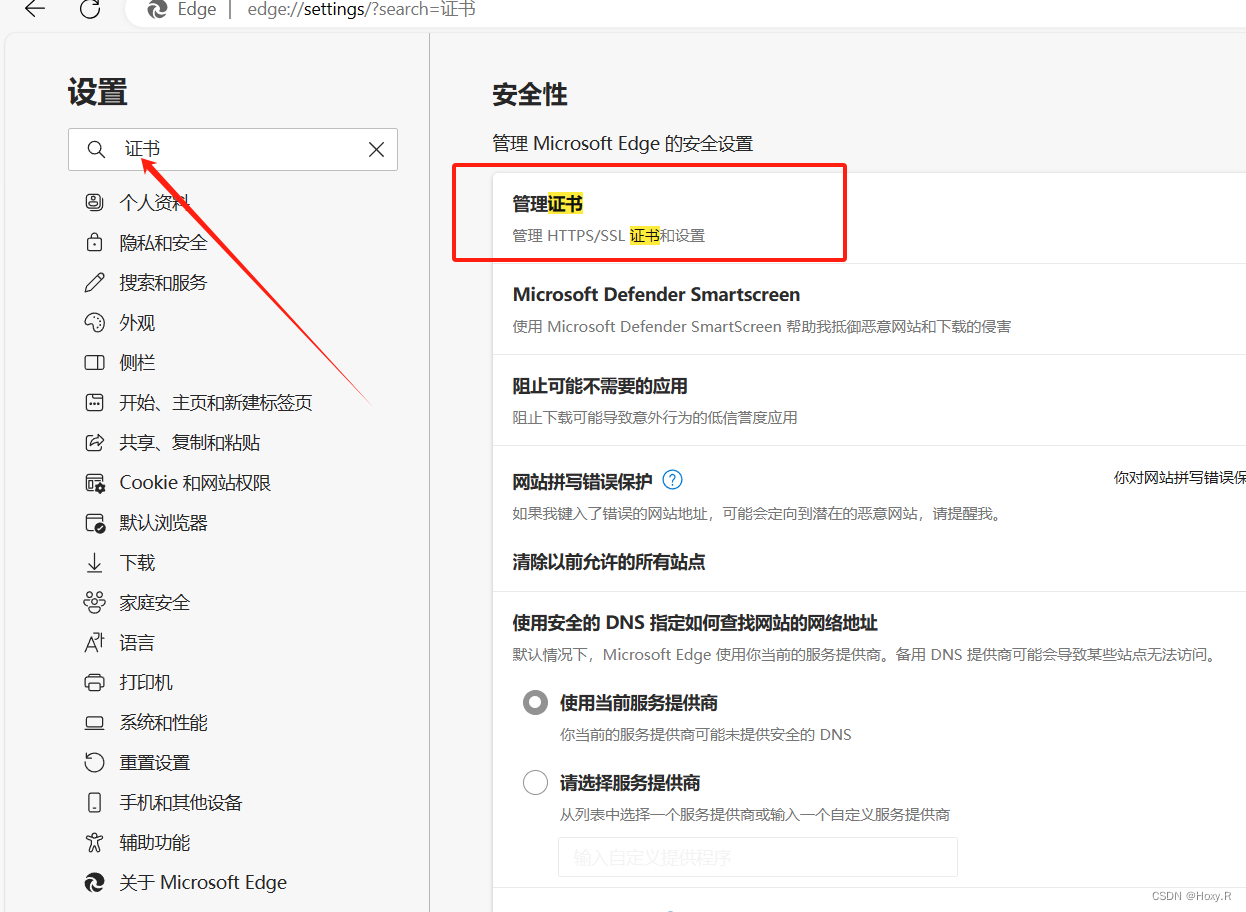Click the 共享、复制和粘贴 share icon
The image size is (1246, 912).
tap(95, 442)
